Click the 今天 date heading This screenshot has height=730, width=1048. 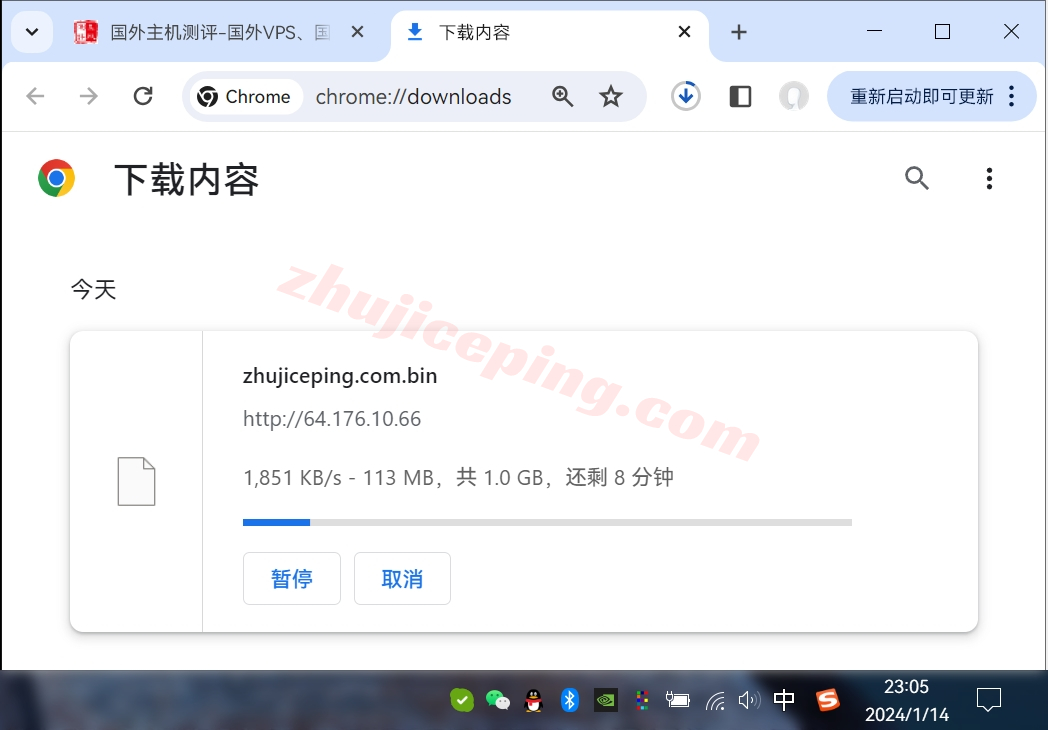pyautogui.click(x=94, y=289)
